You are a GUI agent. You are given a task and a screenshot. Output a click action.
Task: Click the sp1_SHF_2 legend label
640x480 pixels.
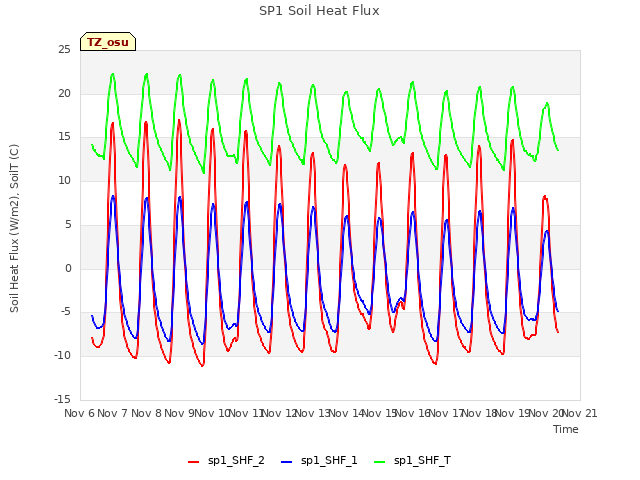pos(236,460)
